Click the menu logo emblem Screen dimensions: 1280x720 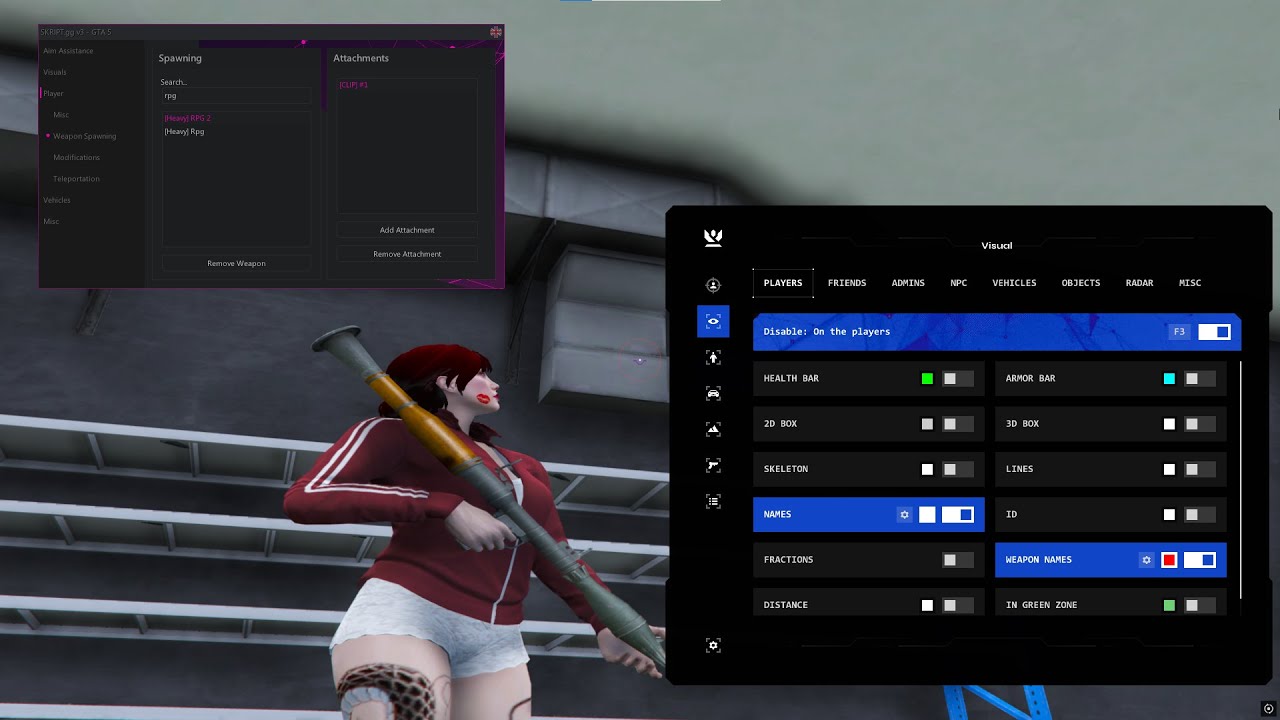pos(713,237)
